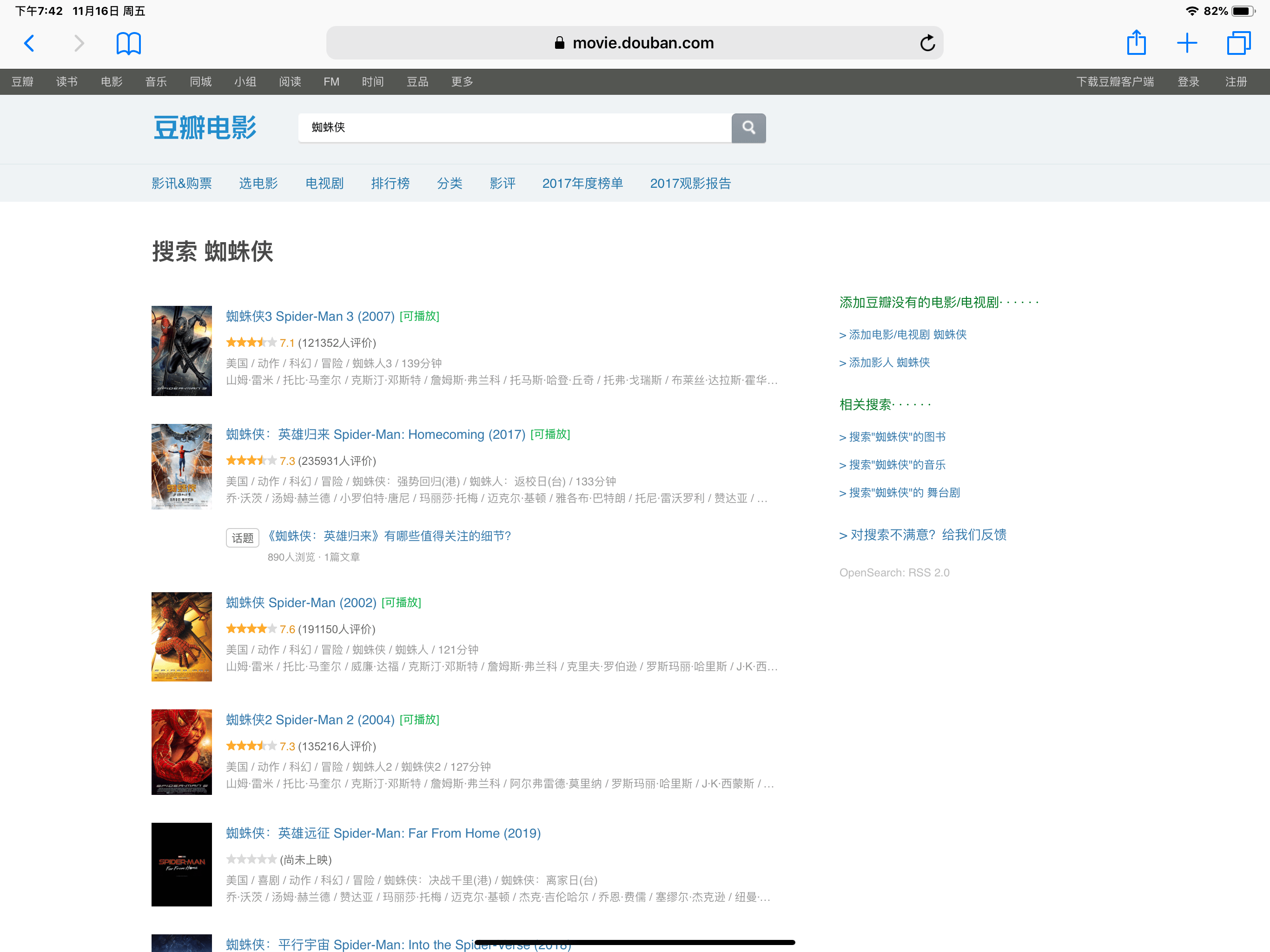Tap the Spider-Man (2002) poster thumbnail

click(x=181, y=637)
